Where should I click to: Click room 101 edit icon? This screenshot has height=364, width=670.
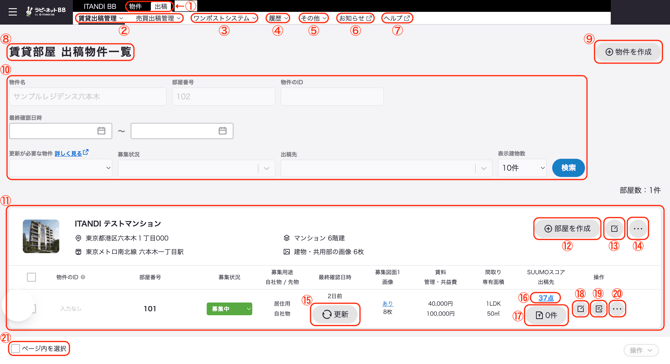click(580, 308)
